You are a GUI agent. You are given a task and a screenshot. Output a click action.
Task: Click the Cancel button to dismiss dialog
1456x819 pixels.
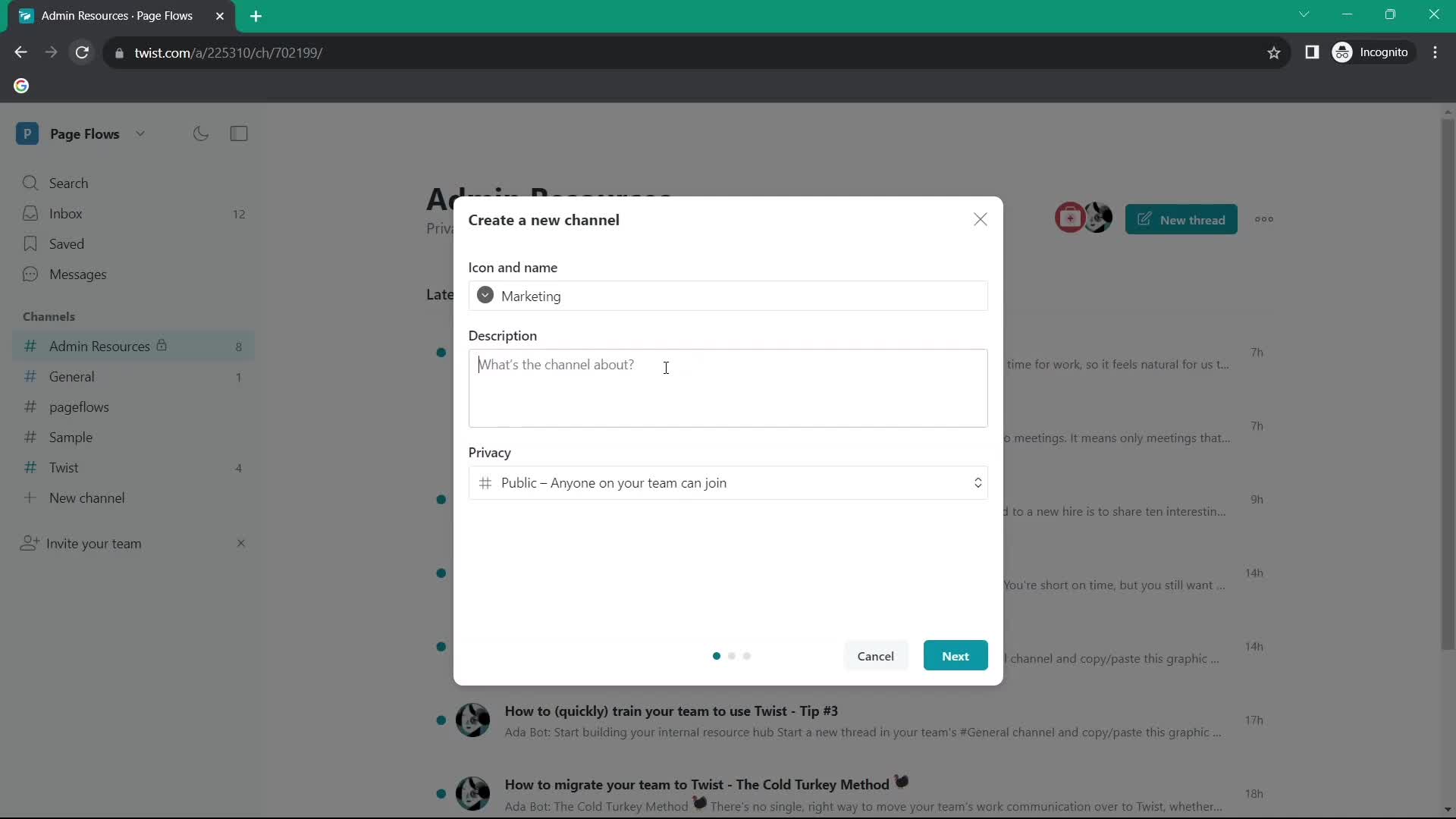[875, 656]
